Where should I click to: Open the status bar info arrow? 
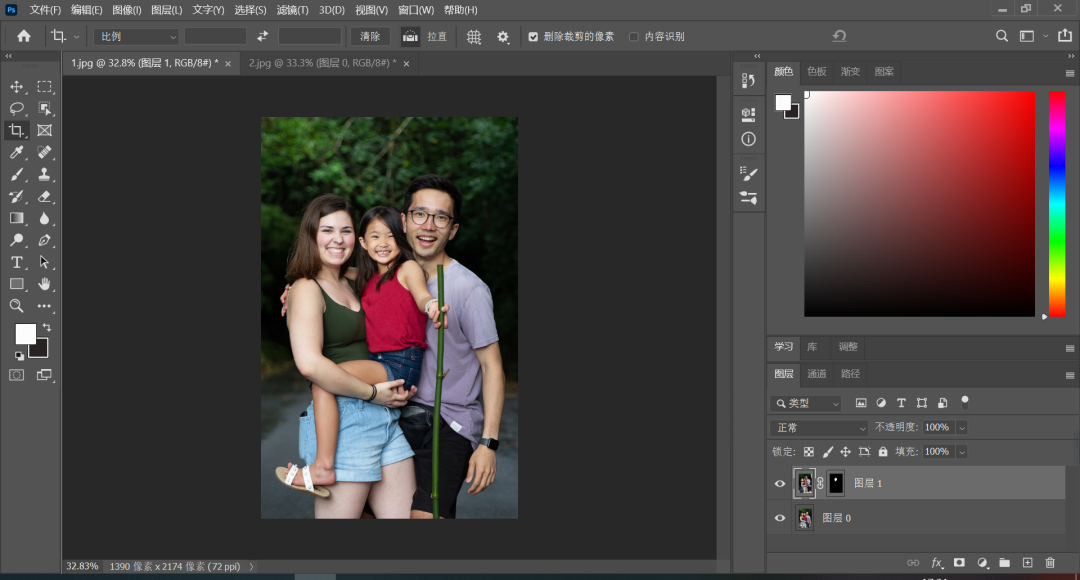coord(251,567)
